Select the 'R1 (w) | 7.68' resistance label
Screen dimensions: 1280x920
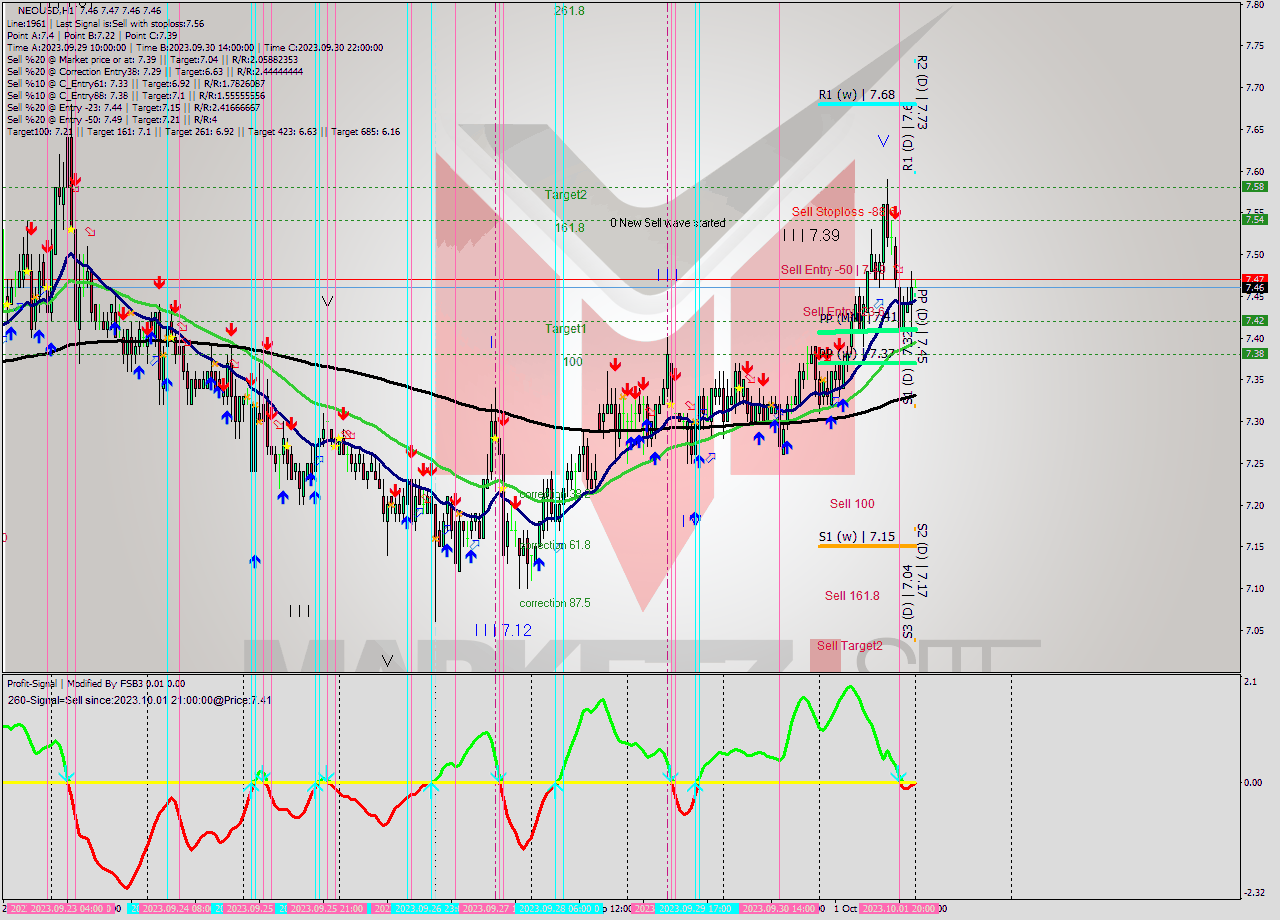[856, 94]
